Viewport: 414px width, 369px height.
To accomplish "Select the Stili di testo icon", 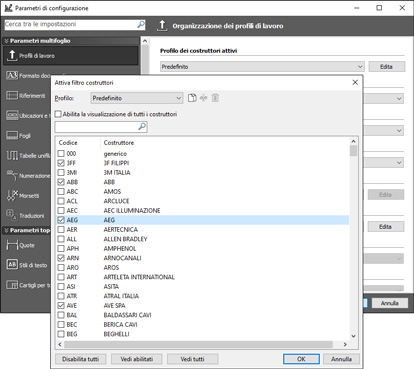I will [x=12, y=265].
